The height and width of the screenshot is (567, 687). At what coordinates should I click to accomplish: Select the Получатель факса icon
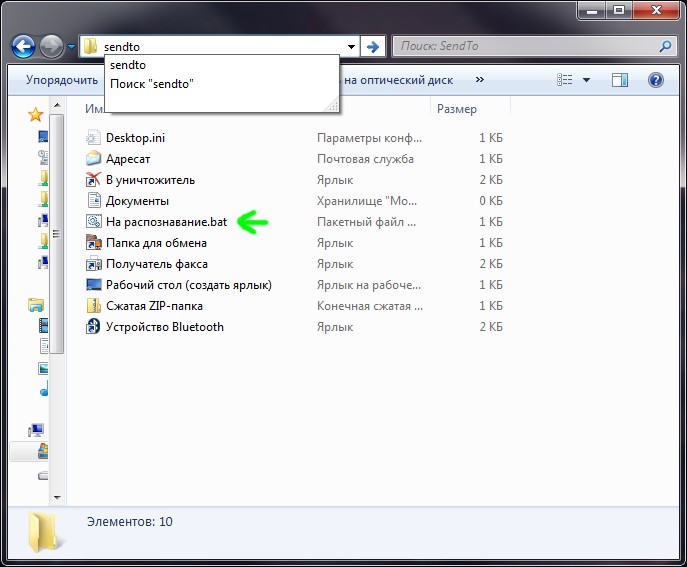pyautogui.click(x=94, y=264)
